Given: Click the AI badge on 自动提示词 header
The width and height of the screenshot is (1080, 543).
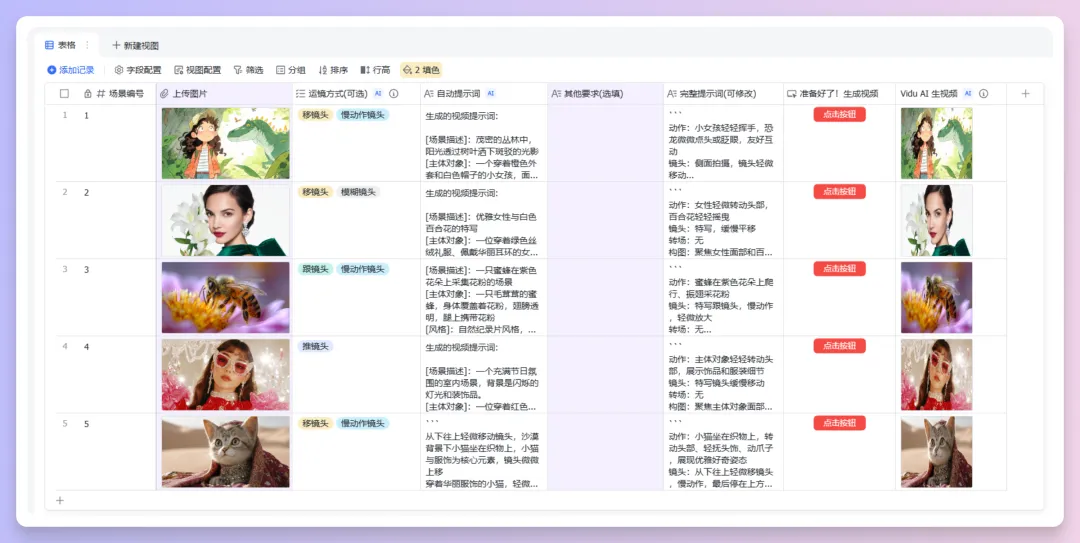Looking at the screenshot, I should pyautogui.click(x=491, y=94).
